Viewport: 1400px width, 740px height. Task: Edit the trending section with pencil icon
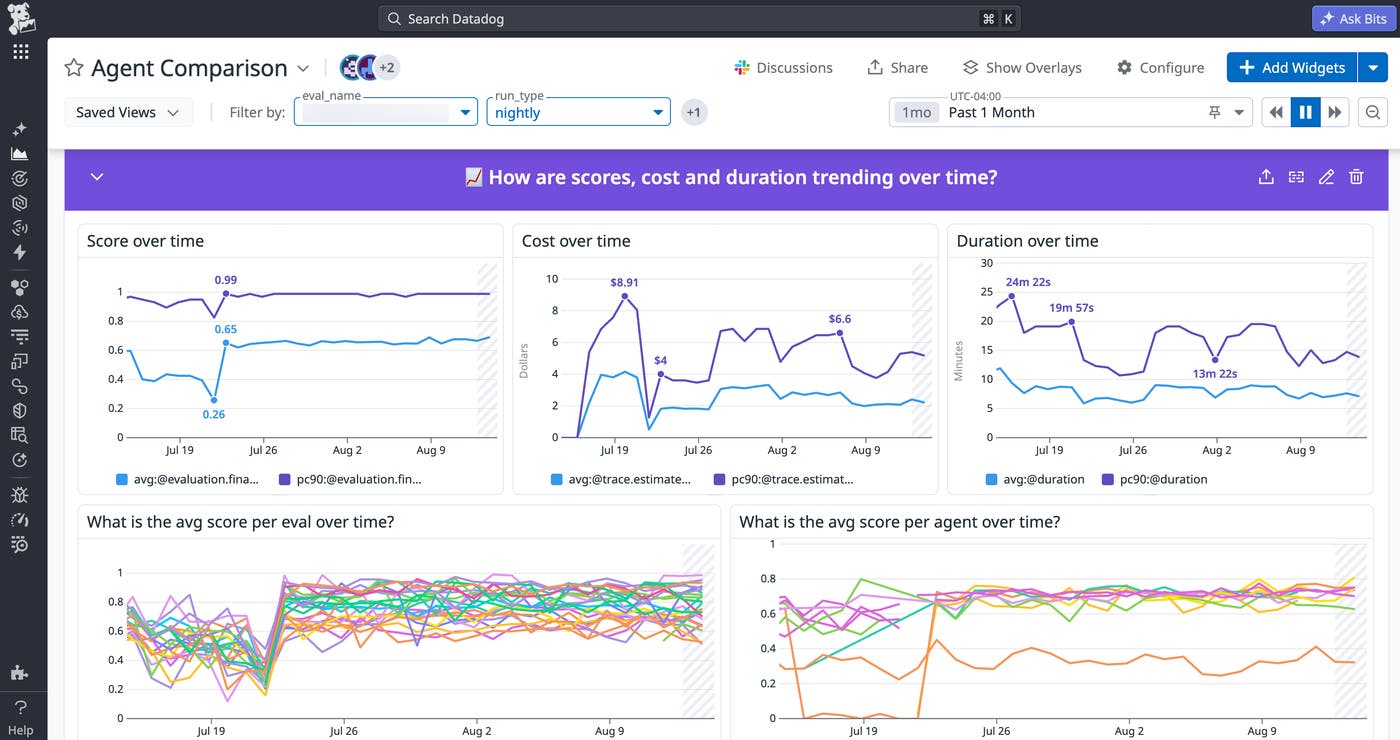(x=1326, y=177)
